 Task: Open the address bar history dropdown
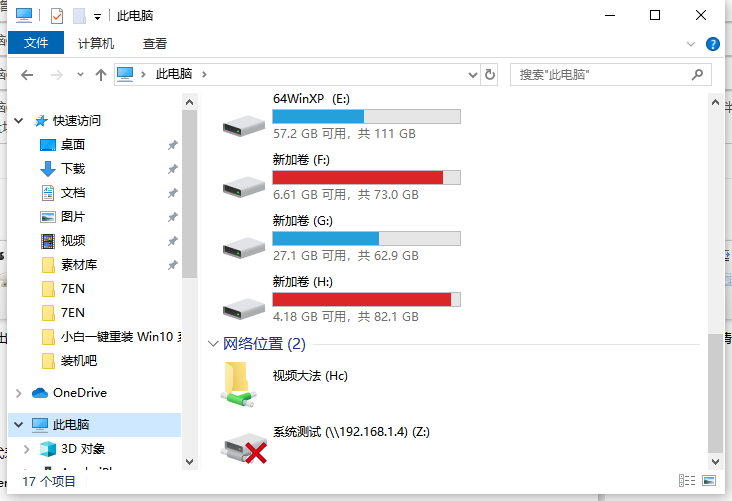click(x=474, y=74)
